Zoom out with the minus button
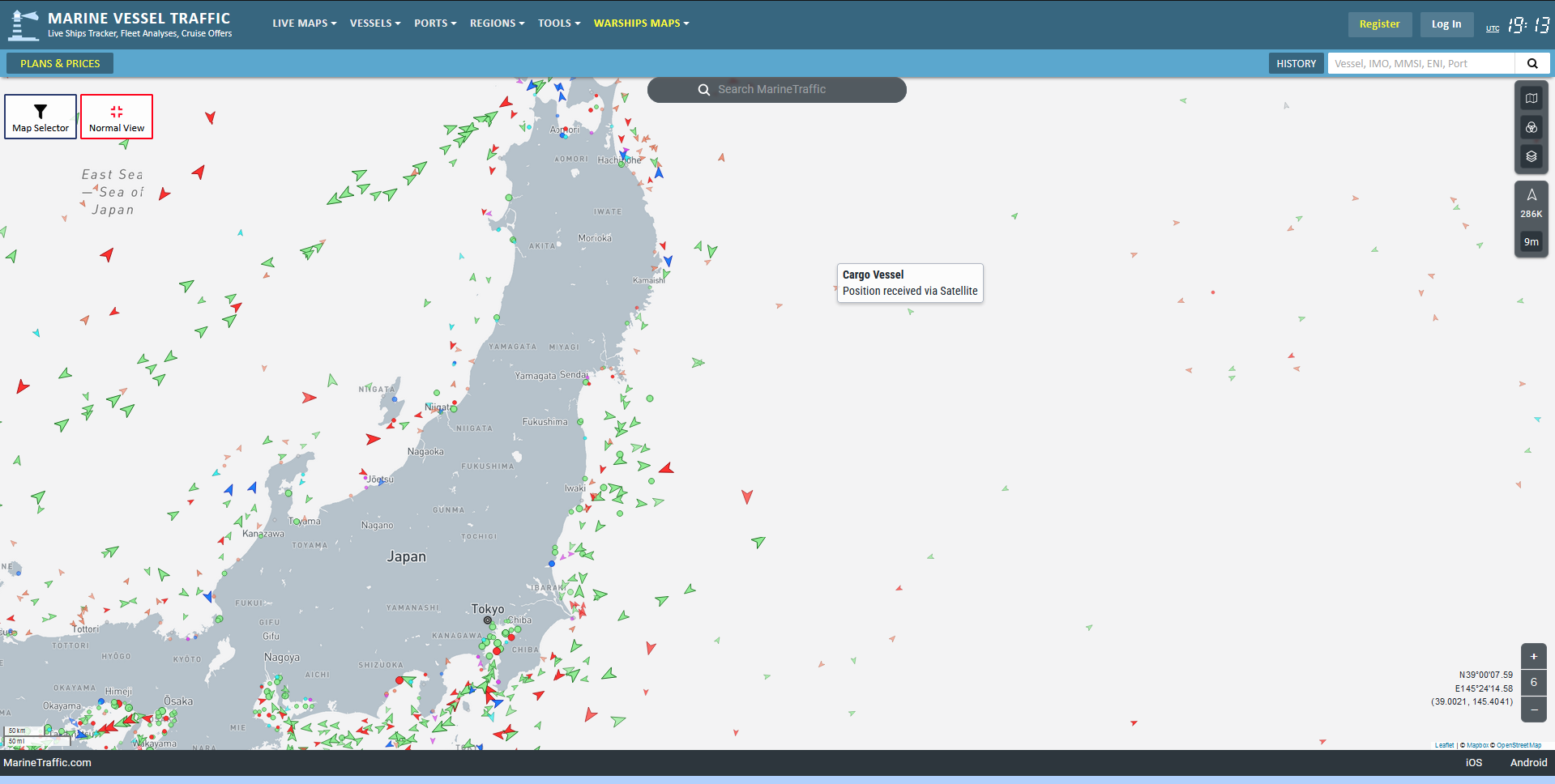This screenshot has width=1555, height=784. (x=1534, y=709)
